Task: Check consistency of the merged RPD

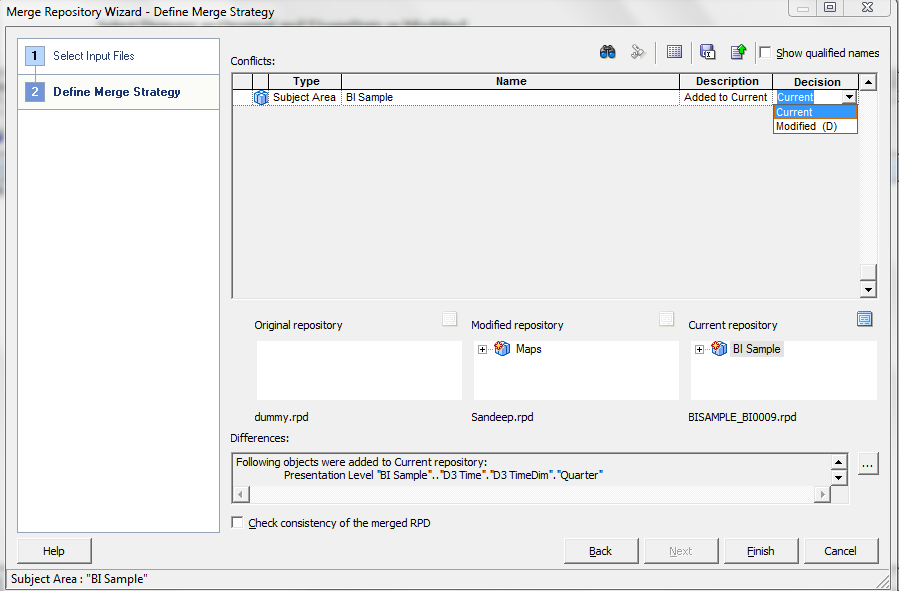Action: tap(237, 522)
